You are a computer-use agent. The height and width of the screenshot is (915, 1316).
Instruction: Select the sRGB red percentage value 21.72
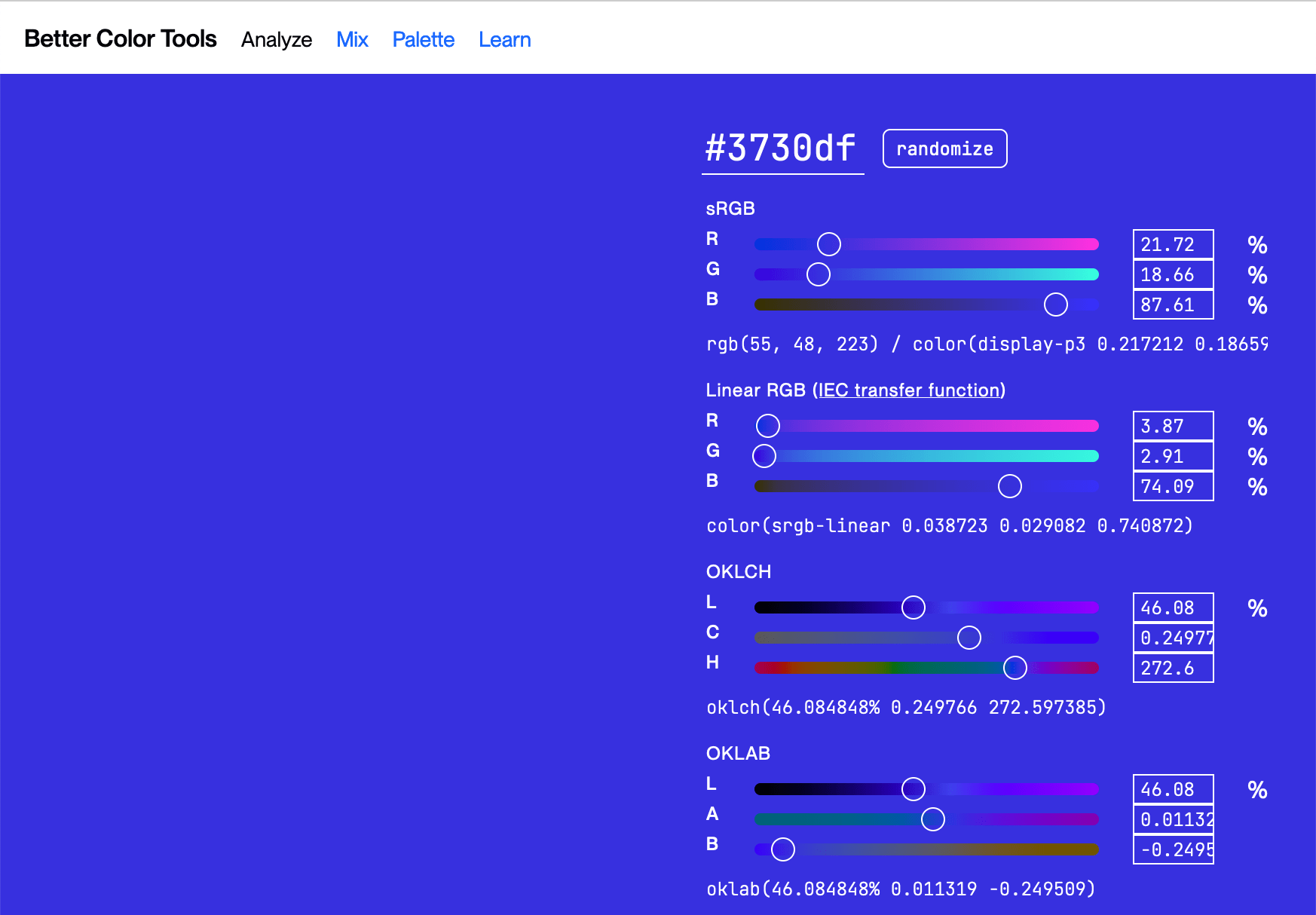click(1173, 243)
